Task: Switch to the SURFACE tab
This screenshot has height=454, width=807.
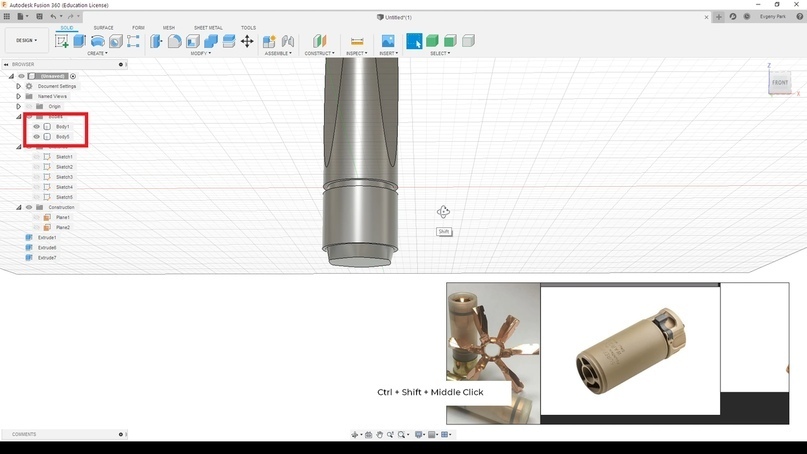Action: coord(103,28)
